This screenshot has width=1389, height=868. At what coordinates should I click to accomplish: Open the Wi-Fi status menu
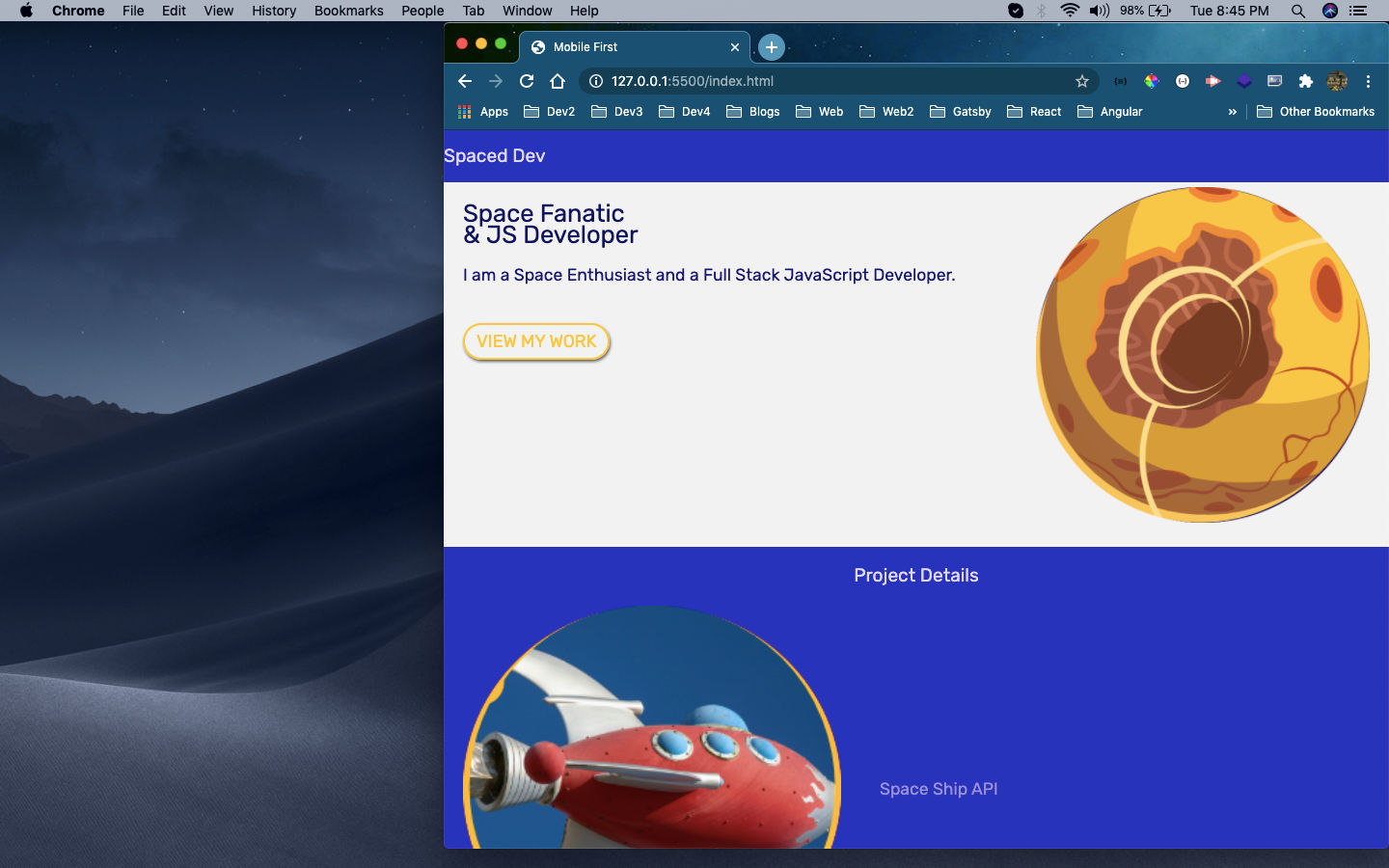[1070, 11]
